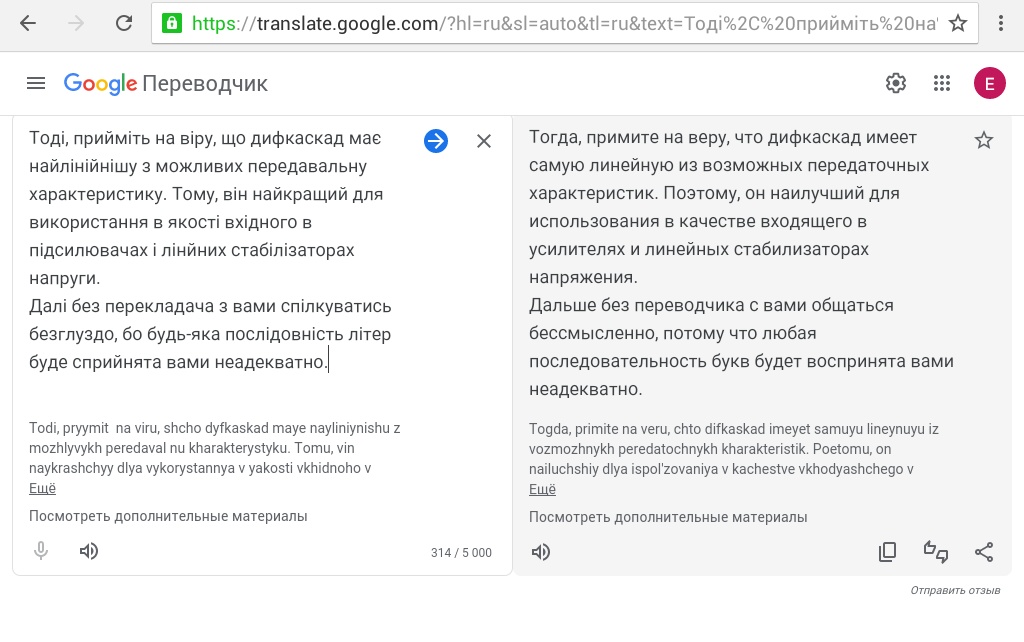Bookmark this page with the star

point(958,23)
